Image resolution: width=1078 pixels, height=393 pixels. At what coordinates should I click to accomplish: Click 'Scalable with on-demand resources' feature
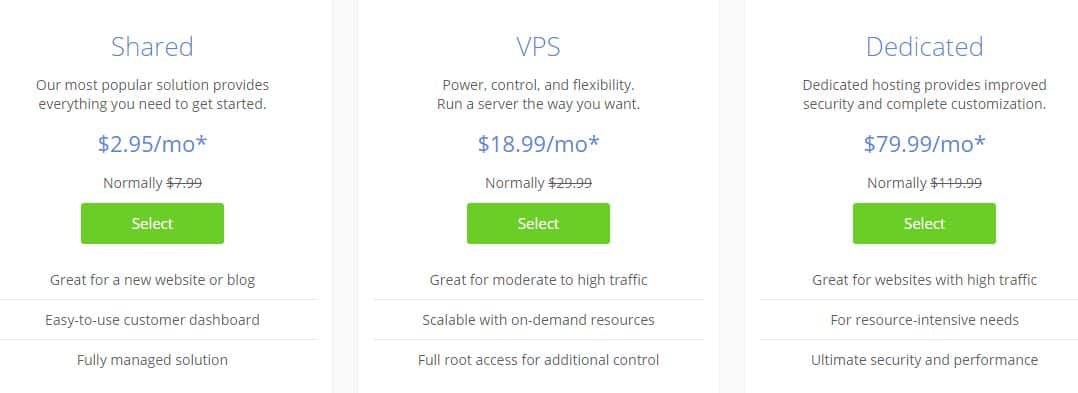[x=538, y=320]
